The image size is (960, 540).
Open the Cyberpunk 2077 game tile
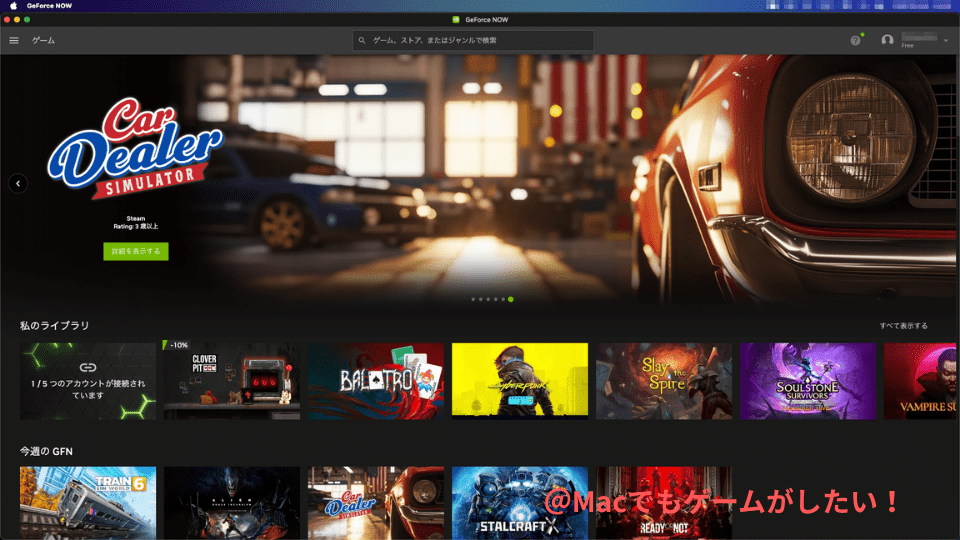pos(519,381)
